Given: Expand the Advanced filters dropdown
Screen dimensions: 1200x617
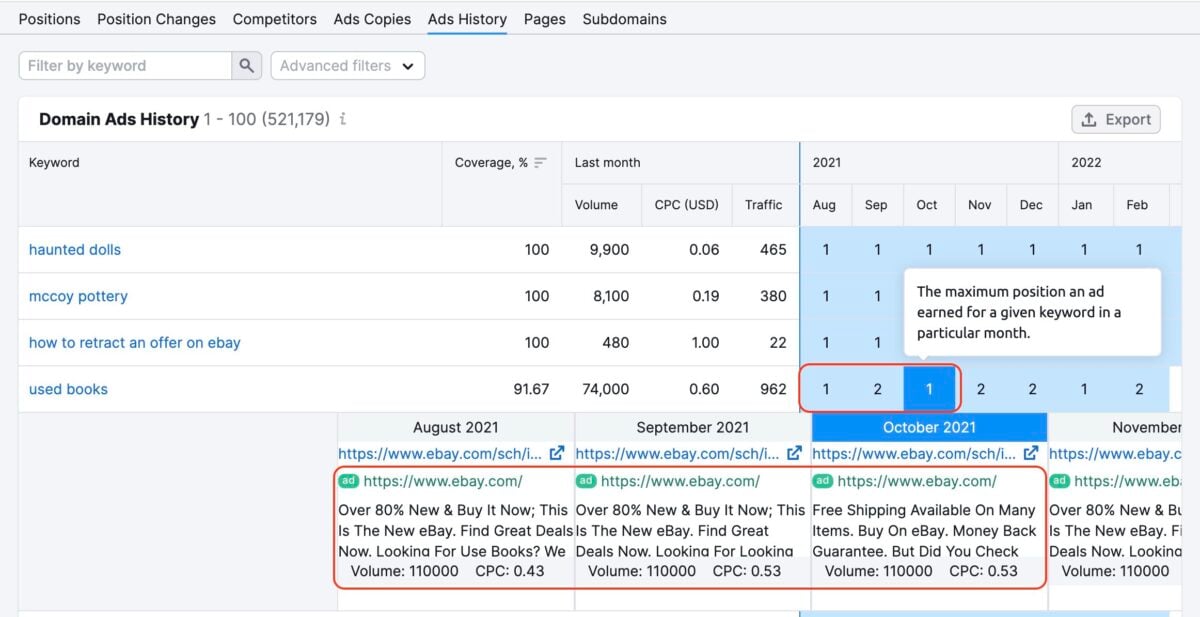Looking at the screenshot, I should point(347,65).
